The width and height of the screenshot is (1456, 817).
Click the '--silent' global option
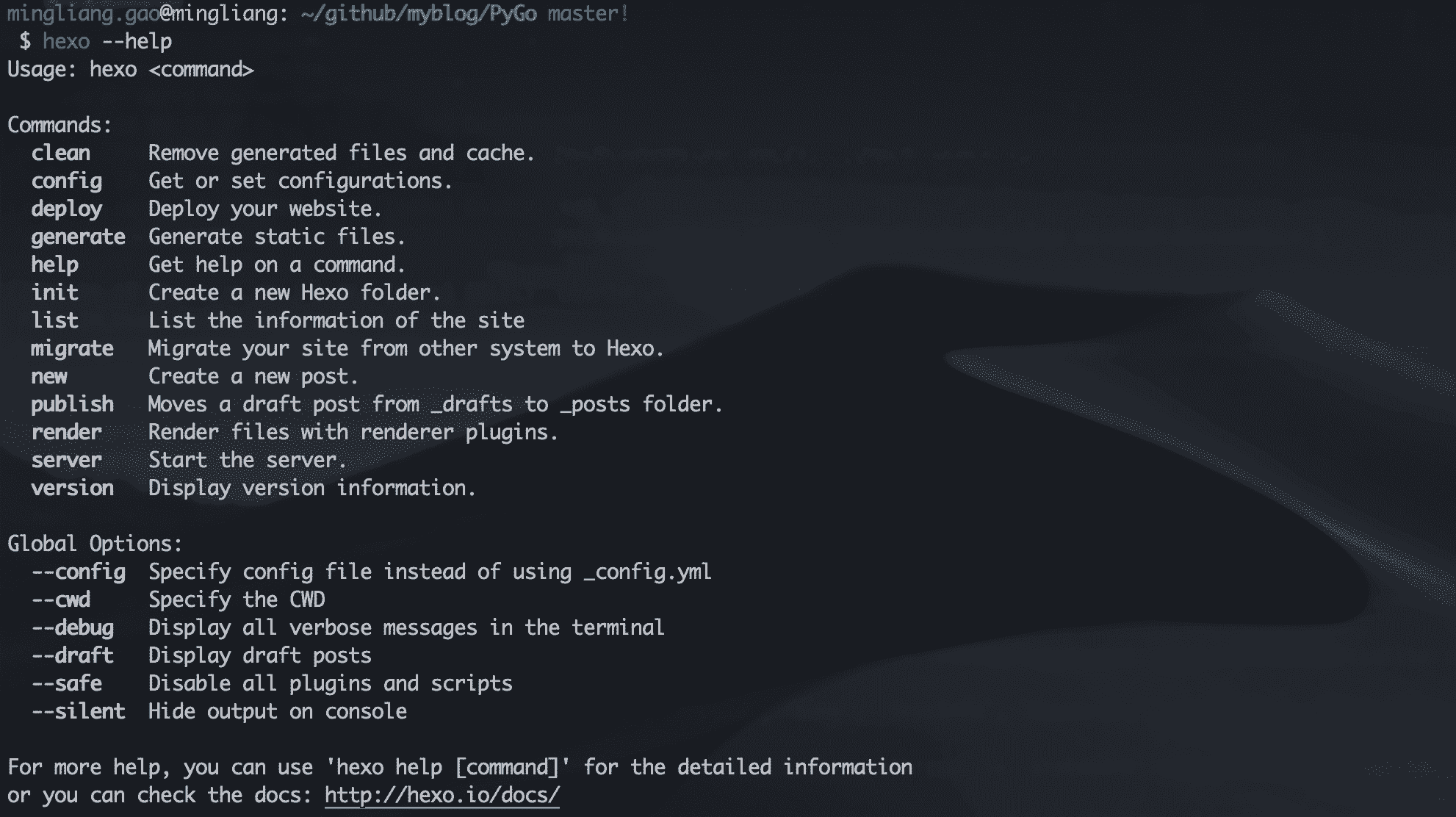[78, 711]
